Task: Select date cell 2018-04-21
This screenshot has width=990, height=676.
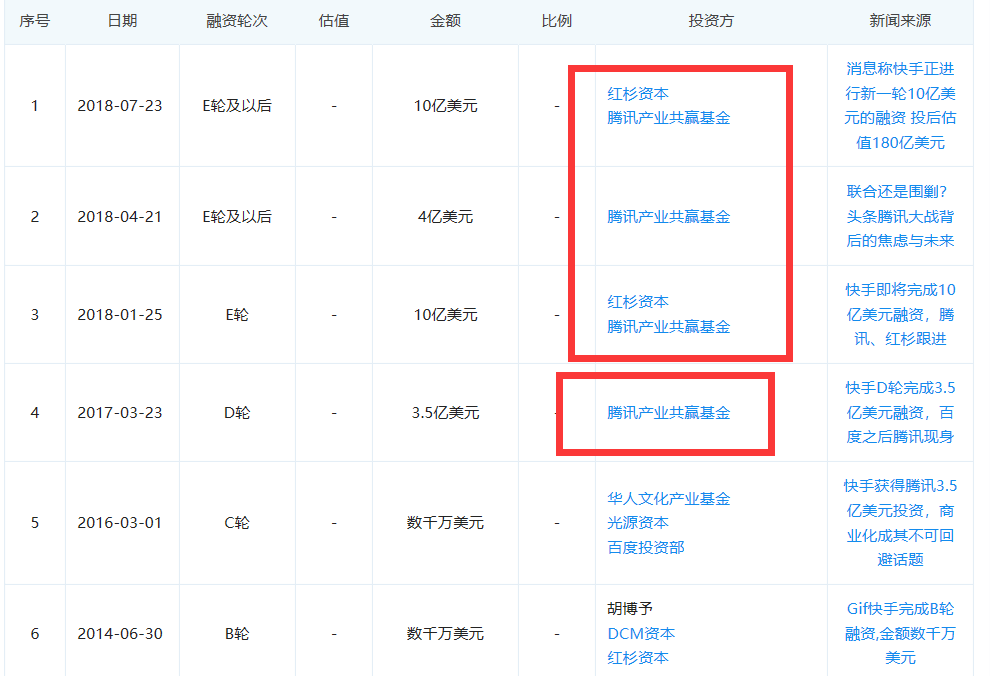Action: point(120,216)
